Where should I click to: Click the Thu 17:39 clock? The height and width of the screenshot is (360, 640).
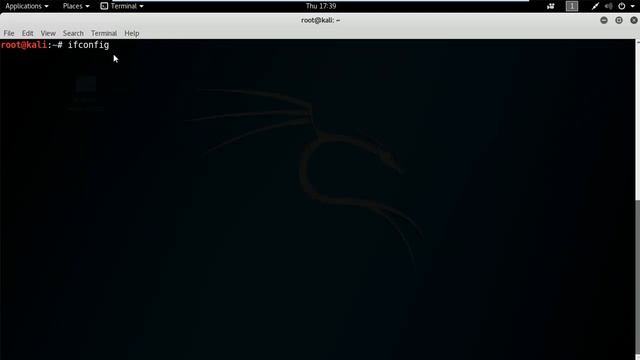(321, 6)
